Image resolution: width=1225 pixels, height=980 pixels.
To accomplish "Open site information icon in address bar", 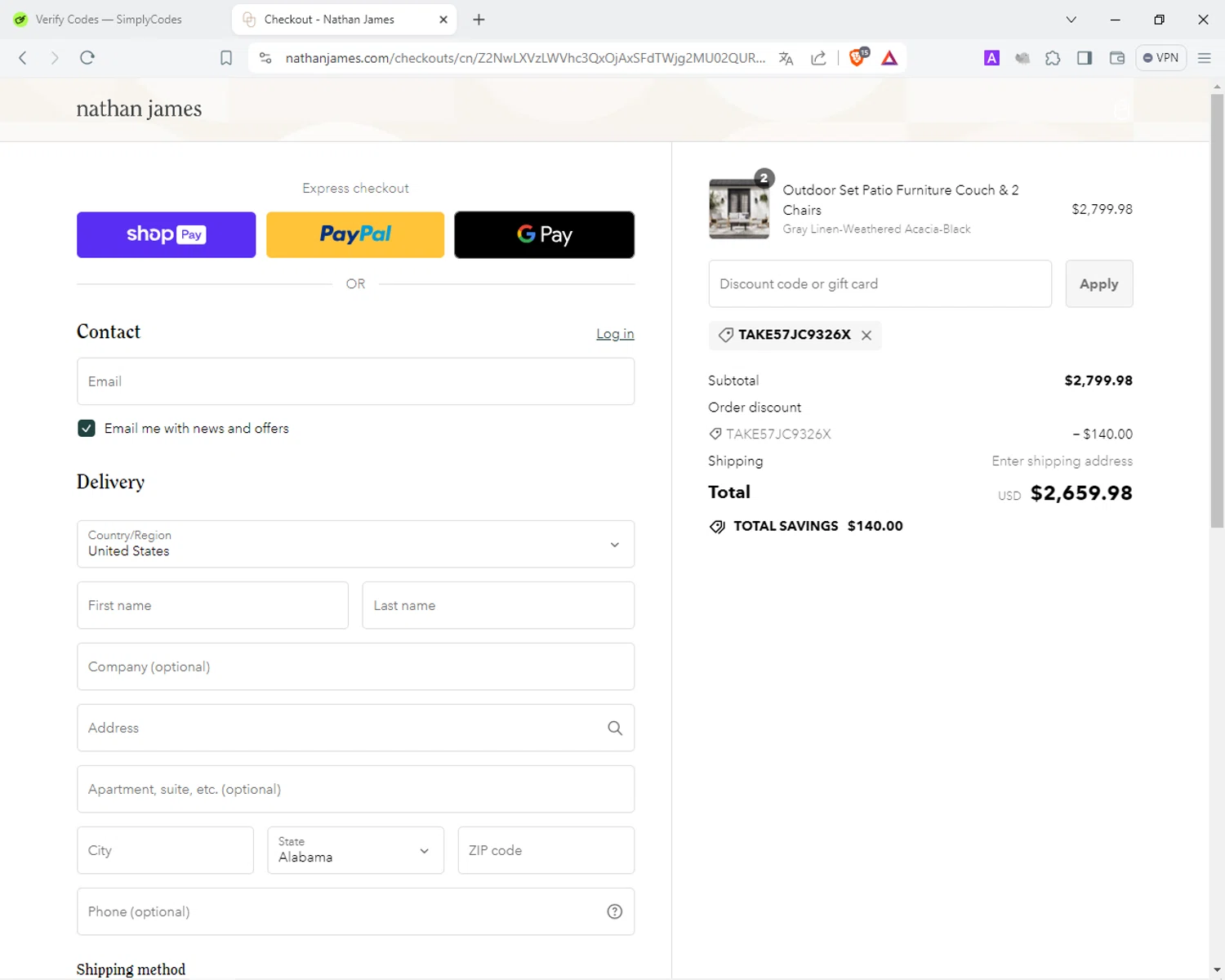I will [x=265, y=58].
